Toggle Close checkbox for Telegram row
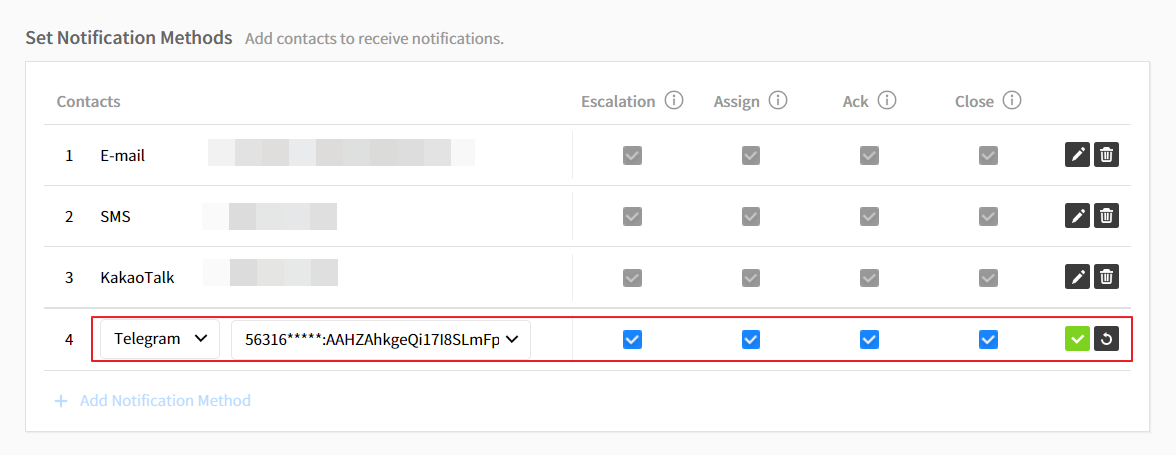1176x455 pixels. coord(988,340)
